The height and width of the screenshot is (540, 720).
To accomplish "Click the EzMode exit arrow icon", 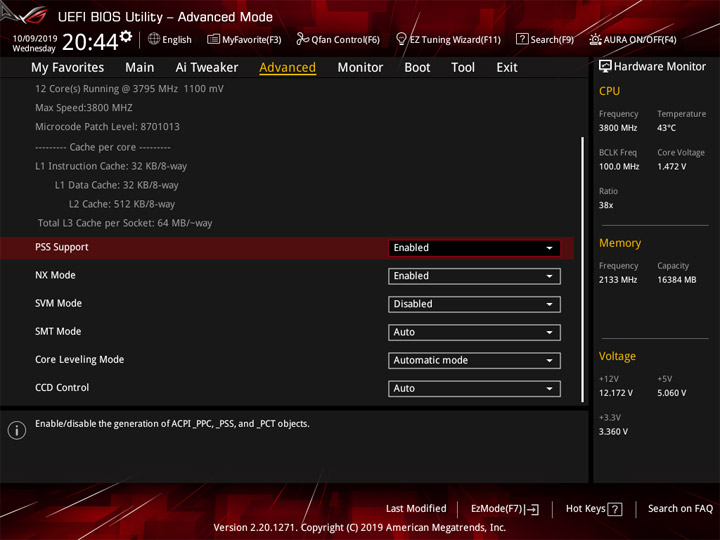I will tap(533, 509).
